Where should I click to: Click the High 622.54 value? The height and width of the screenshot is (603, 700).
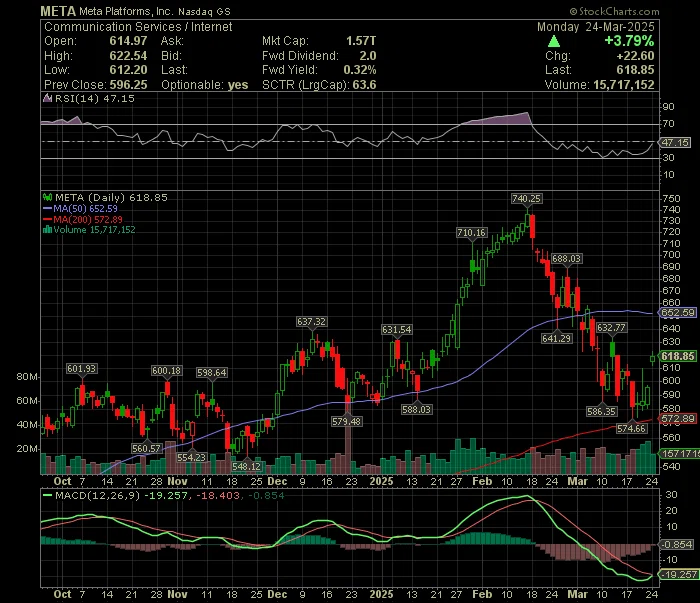(x=128, y=56)
